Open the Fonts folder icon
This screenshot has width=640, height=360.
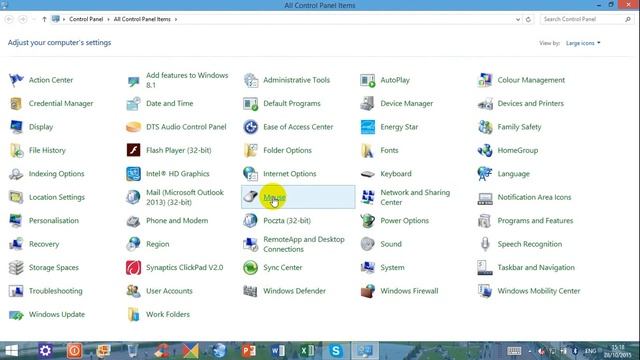tap(368, 150)
